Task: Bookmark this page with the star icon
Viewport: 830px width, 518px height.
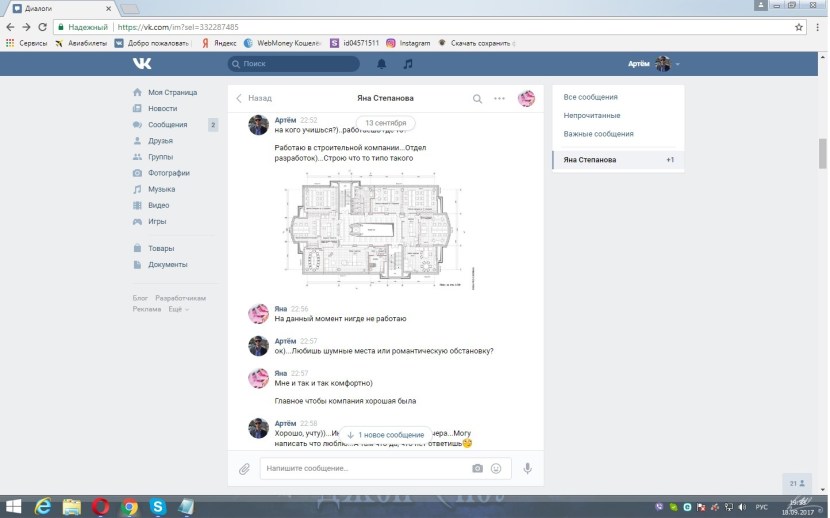Action: (x=799, y=27)
